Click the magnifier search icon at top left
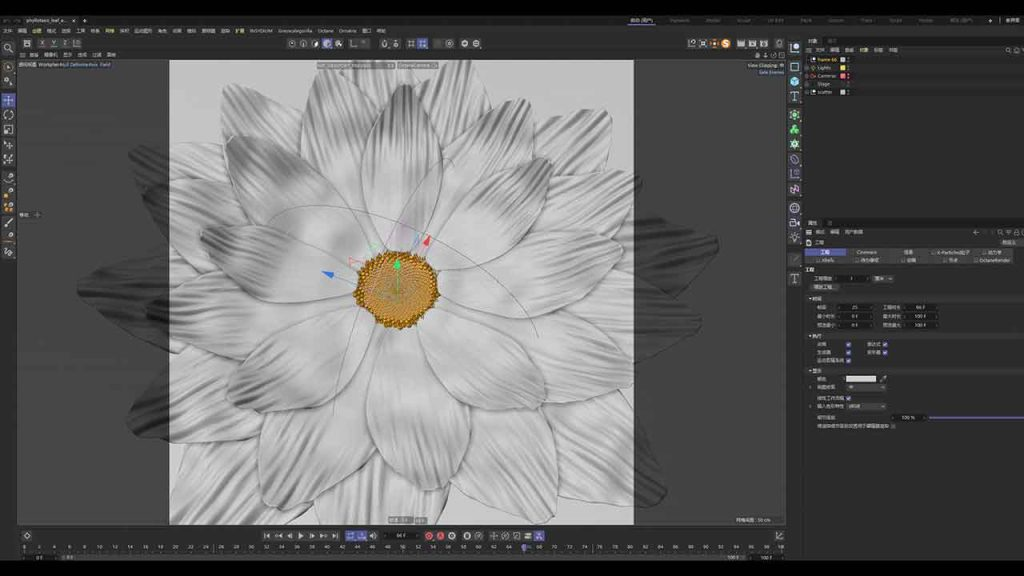The height and width of the screenshot is (576, 1024). pos(8,48)
